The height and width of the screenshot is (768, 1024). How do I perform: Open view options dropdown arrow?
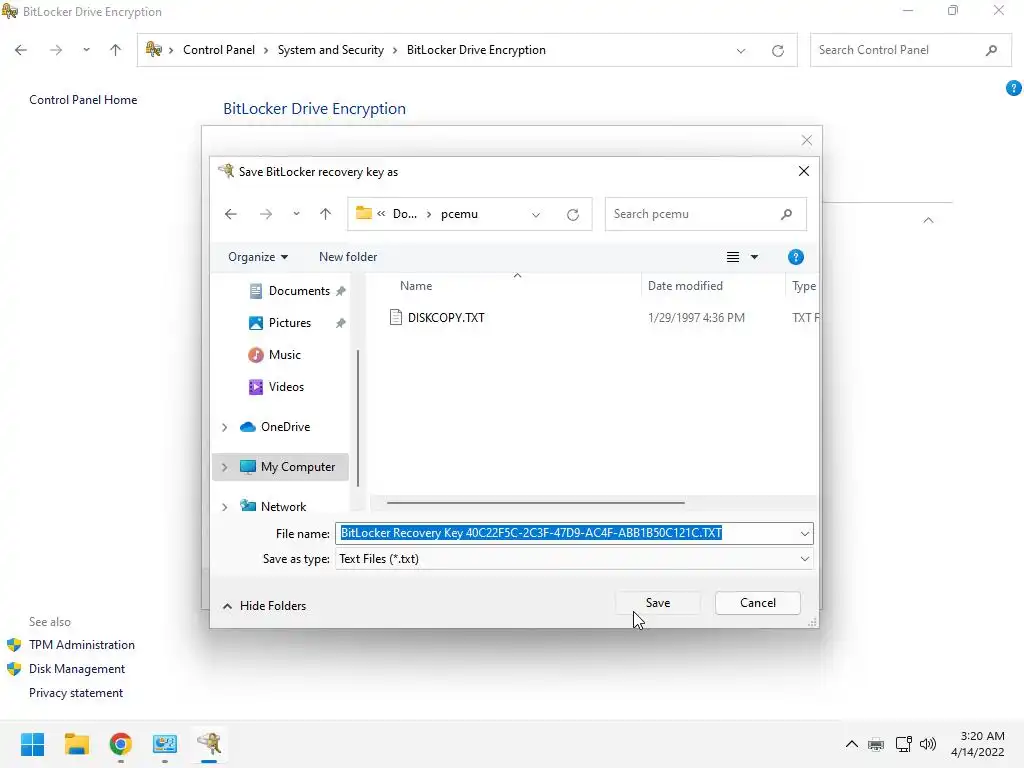pyautogui.click(x=754, y=257)
